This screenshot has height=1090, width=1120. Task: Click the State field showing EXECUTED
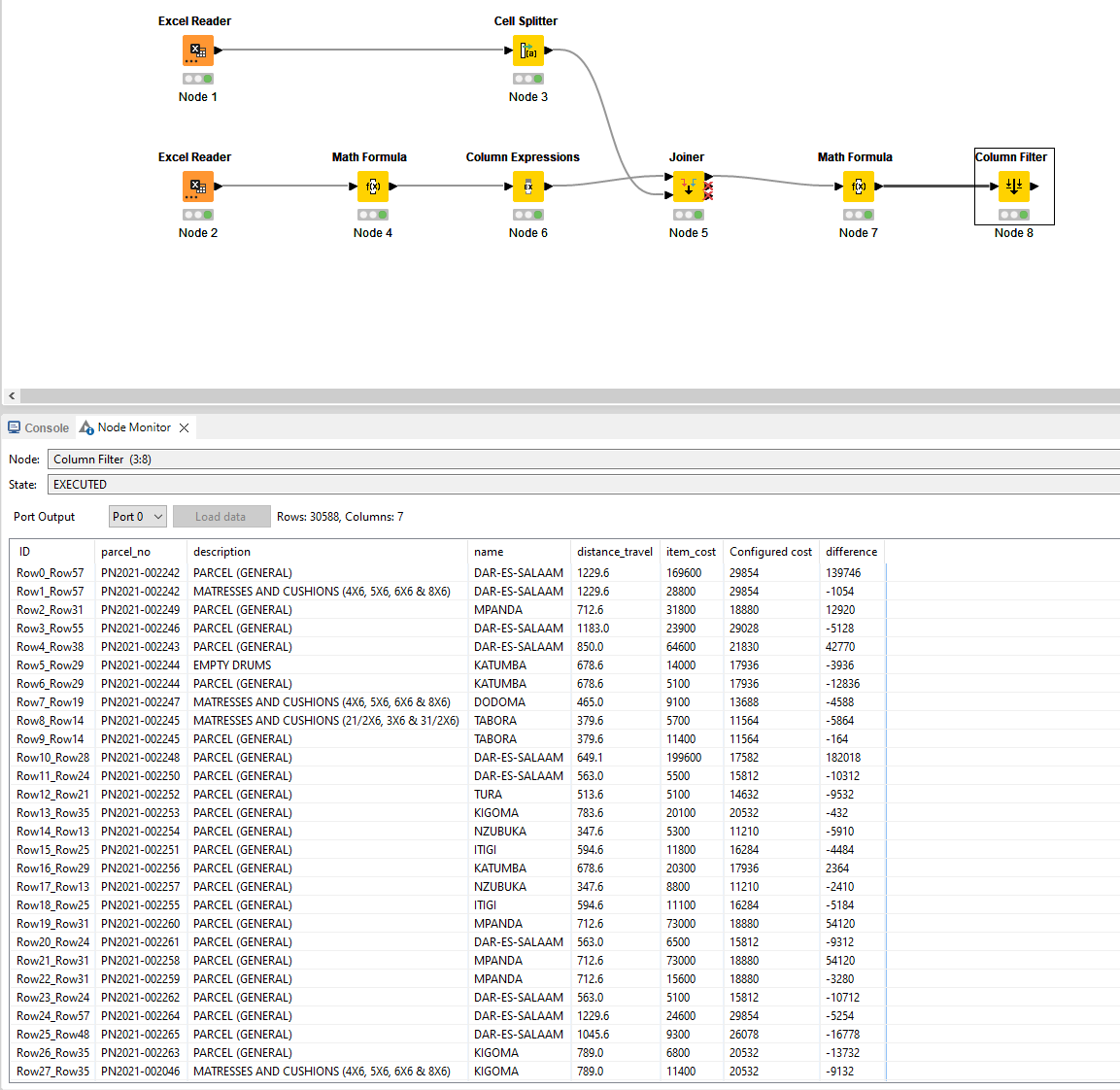[x=583, y=485]
